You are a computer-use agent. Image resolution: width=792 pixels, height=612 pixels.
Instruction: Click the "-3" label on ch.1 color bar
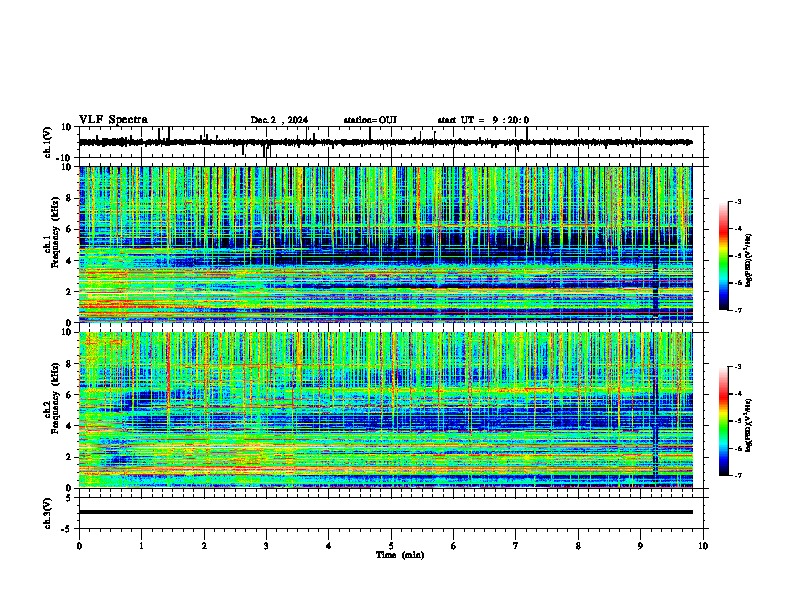pos(737,201)
